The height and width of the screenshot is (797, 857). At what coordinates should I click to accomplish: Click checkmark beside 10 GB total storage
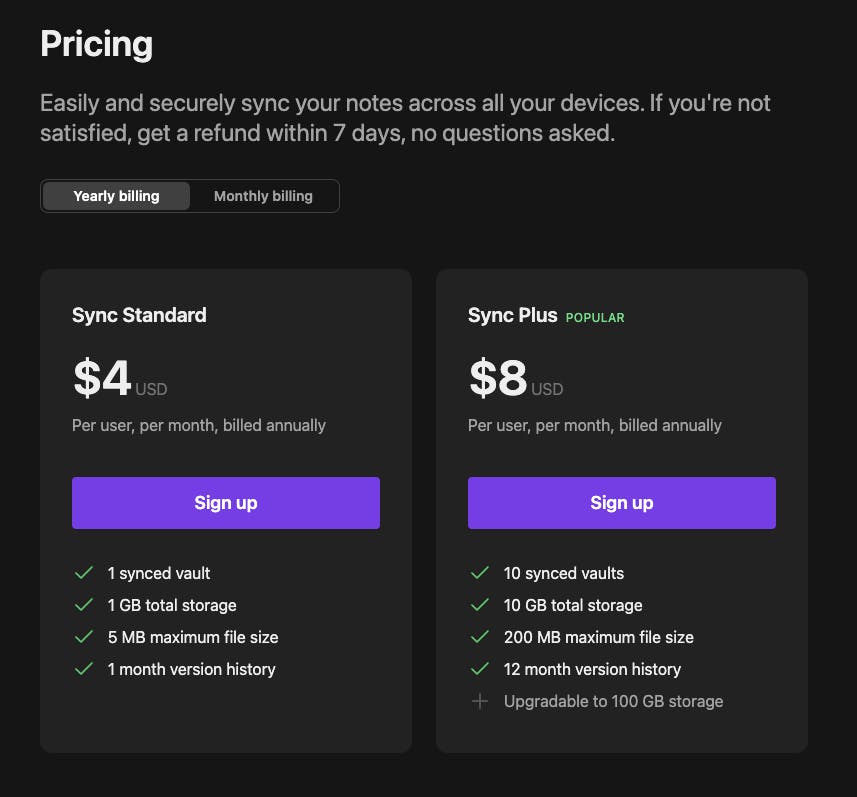point(480,605)
